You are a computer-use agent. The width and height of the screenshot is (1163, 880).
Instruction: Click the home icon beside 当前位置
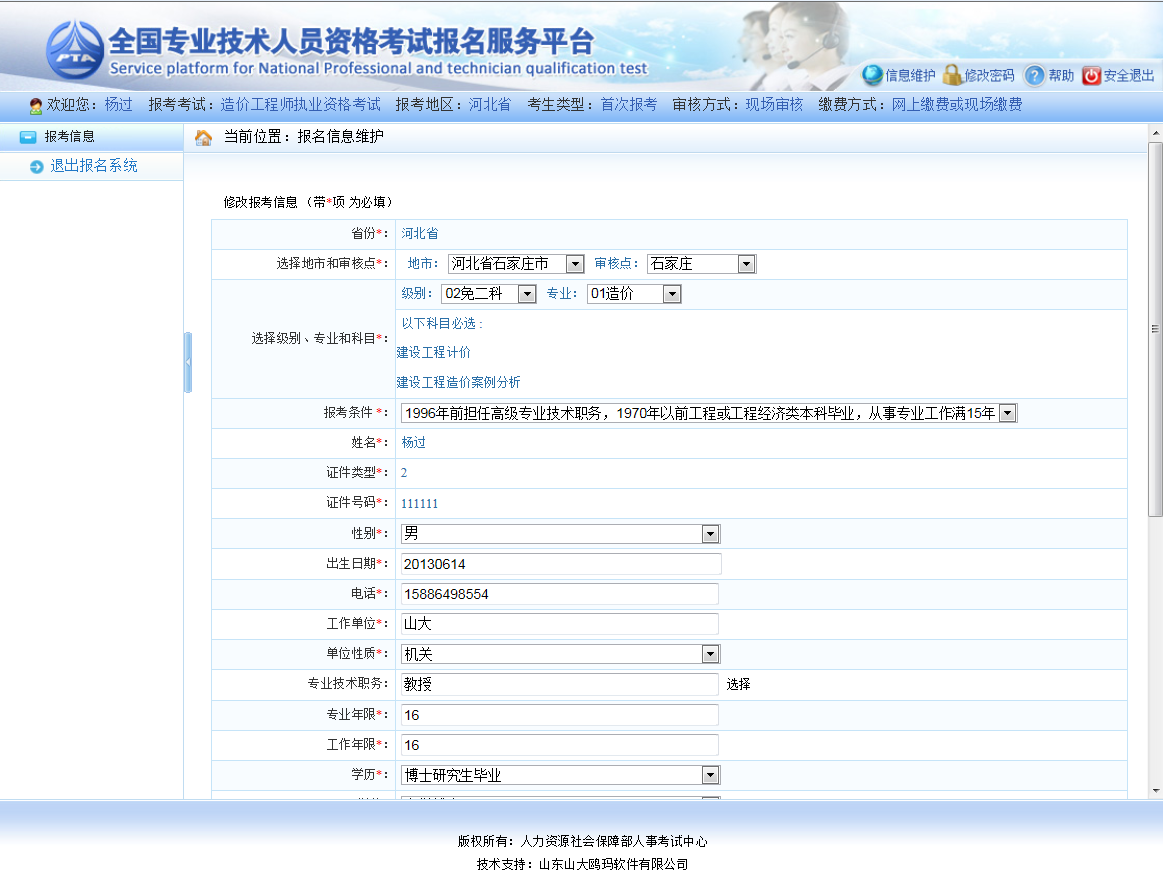click(x=203, y=137)
